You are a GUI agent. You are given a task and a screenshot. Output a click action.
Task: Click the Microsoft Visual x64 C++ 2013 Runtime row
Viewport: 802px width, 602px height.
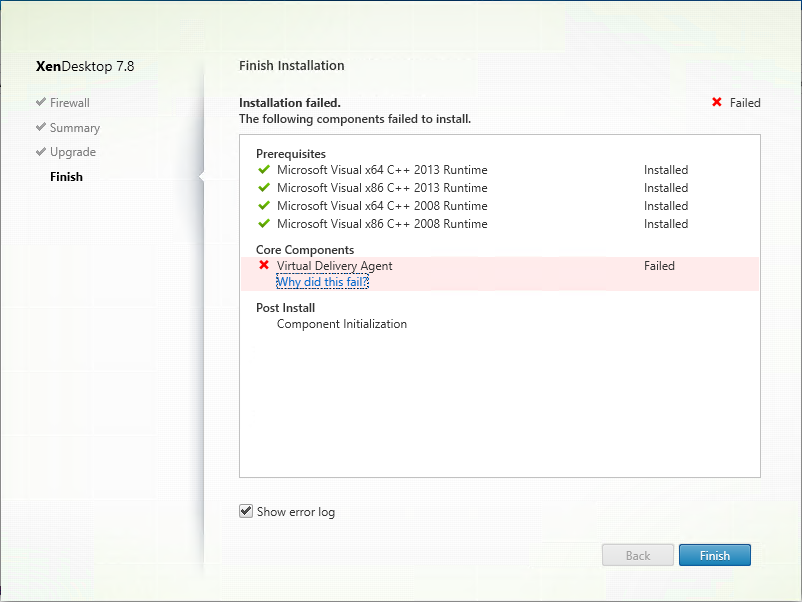500,170
